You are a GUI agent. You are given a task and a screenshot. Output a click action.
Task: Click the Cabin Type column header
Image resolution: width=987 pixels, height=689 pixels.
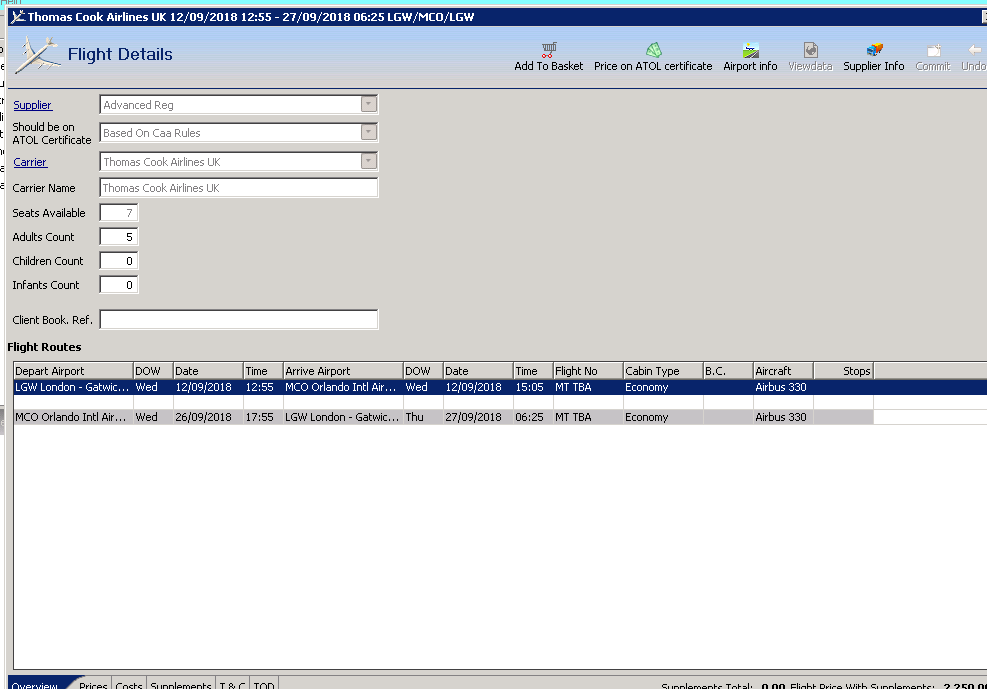(663, 371)
